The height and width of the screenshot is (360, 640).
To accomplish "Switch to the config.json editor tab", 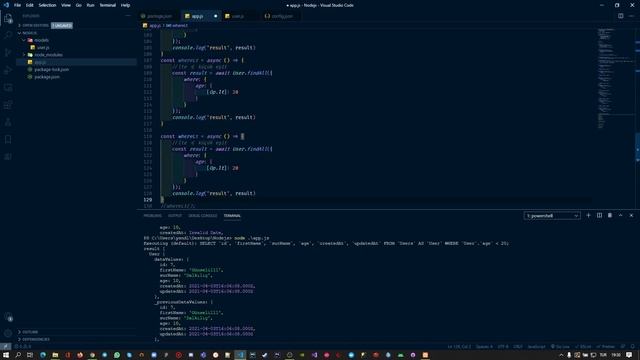I will (281, 16).
